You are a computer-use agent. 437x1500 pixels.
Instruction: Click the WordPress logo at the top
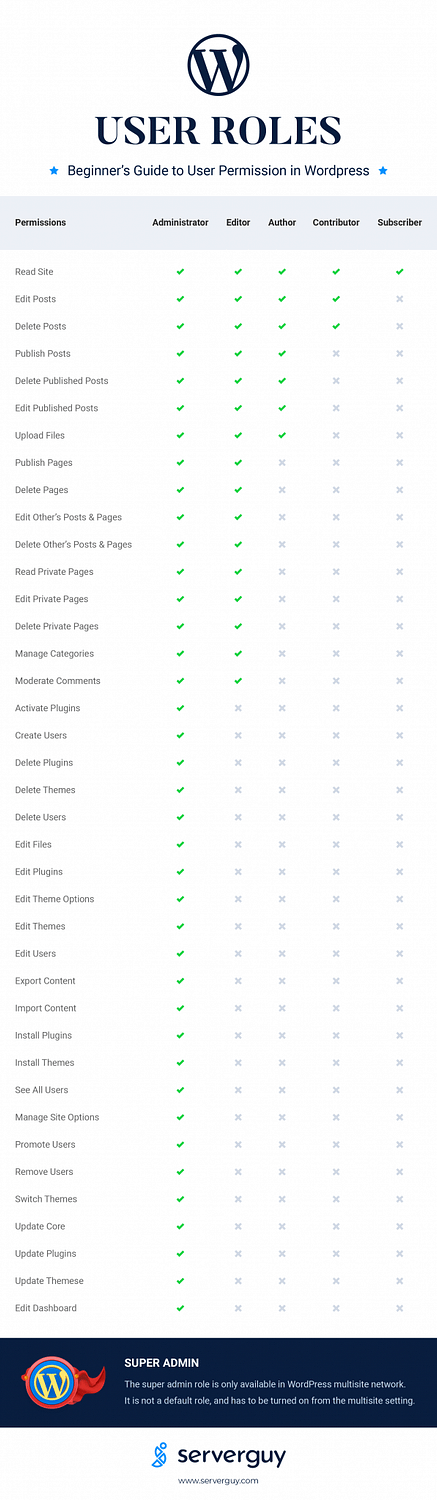click(218, 65)
